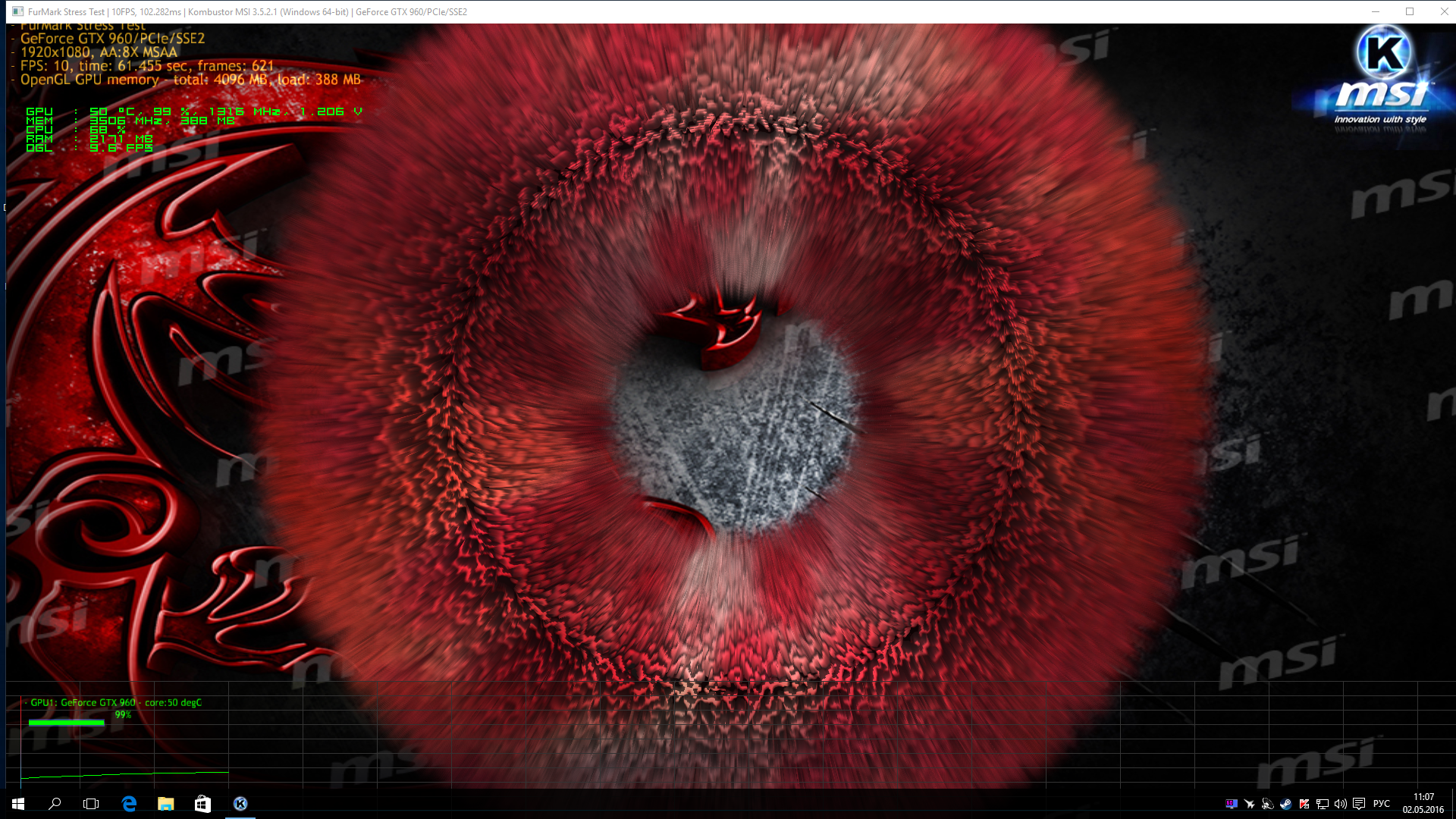Open Task View on the taskbar
The image size is (1456, 819).
pyautogui.click(x=91, y=804)
